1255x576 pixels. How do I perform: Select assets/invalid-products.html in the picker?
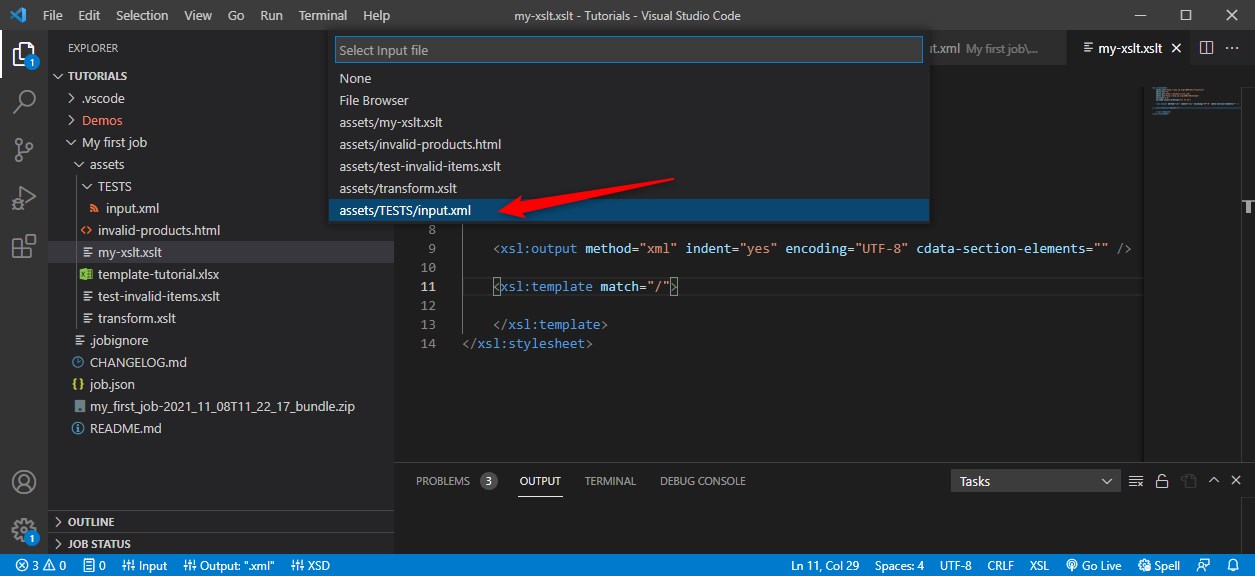pos(628,144)
